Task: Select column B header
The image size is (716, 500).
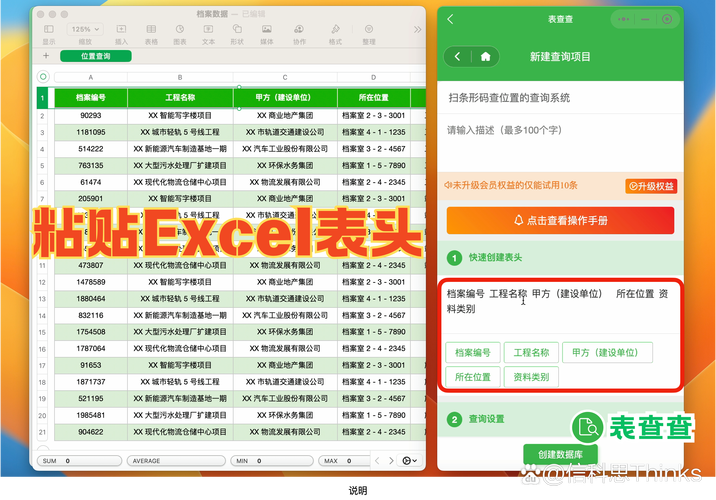Action: 180,77
